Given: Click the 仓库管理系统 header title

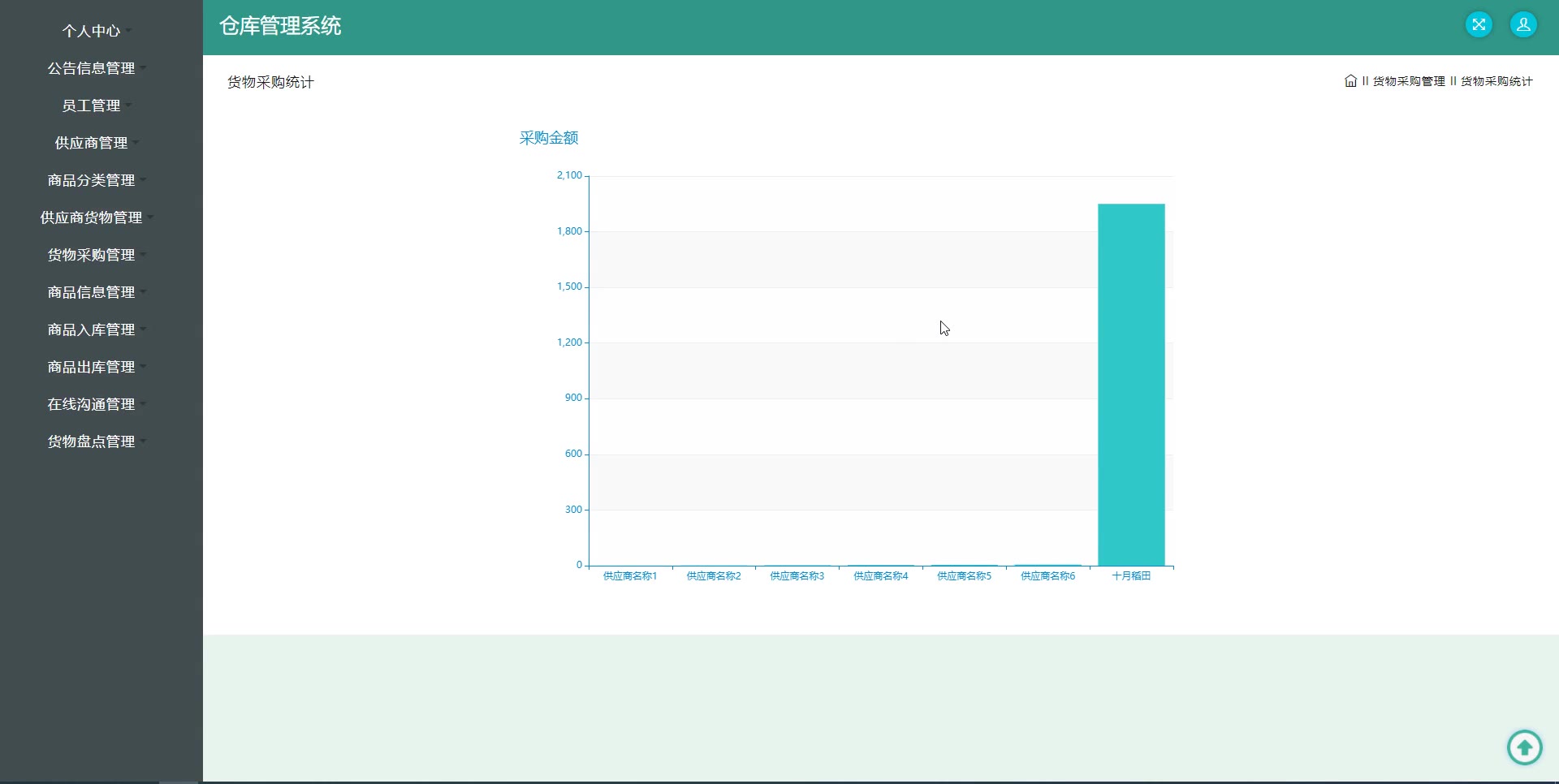Looking at the screenshot, I should pos(280,26).
